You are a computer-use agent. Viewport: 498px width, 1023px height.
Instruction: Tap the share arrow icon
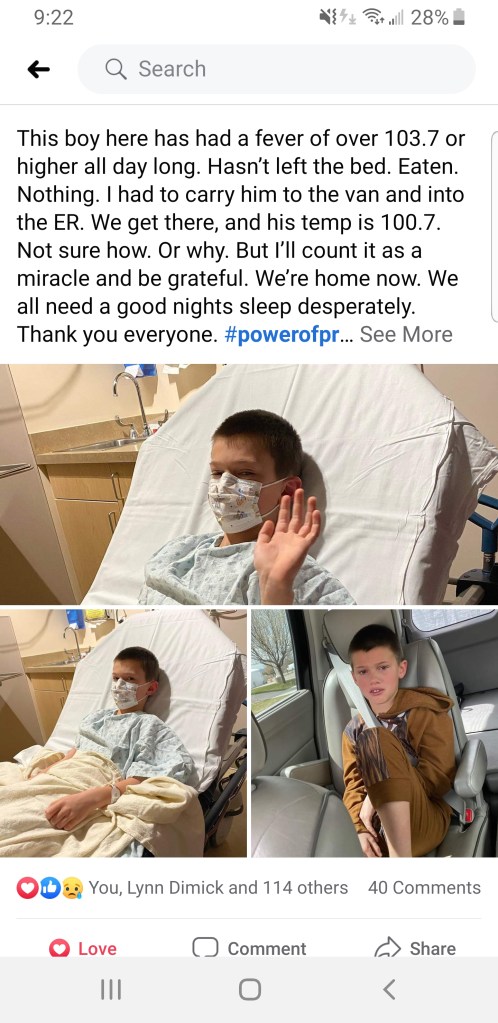click(x=386, y=948)
